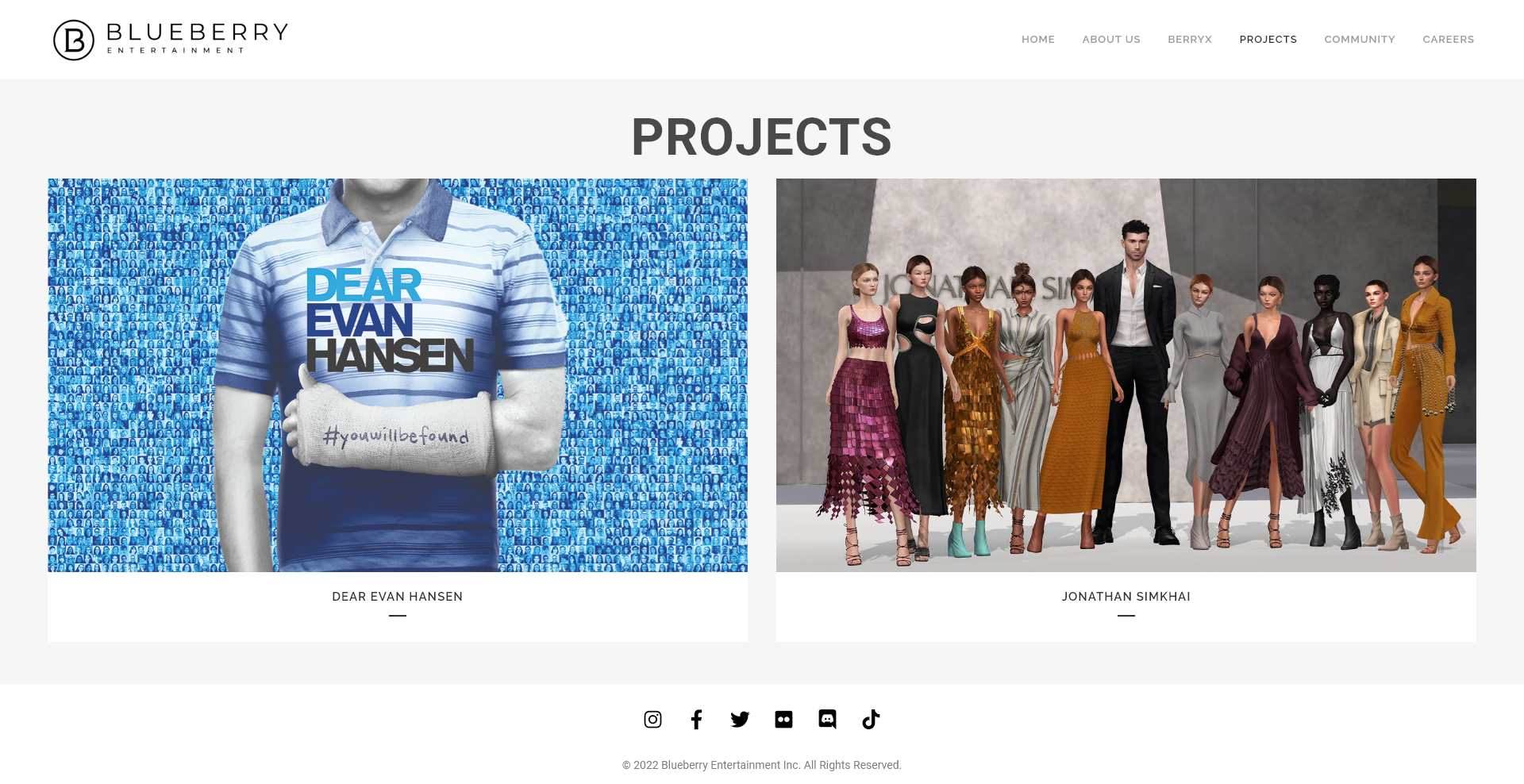Select the Projects menu item
The image size is (1524, 784).
pos(1268,40)
